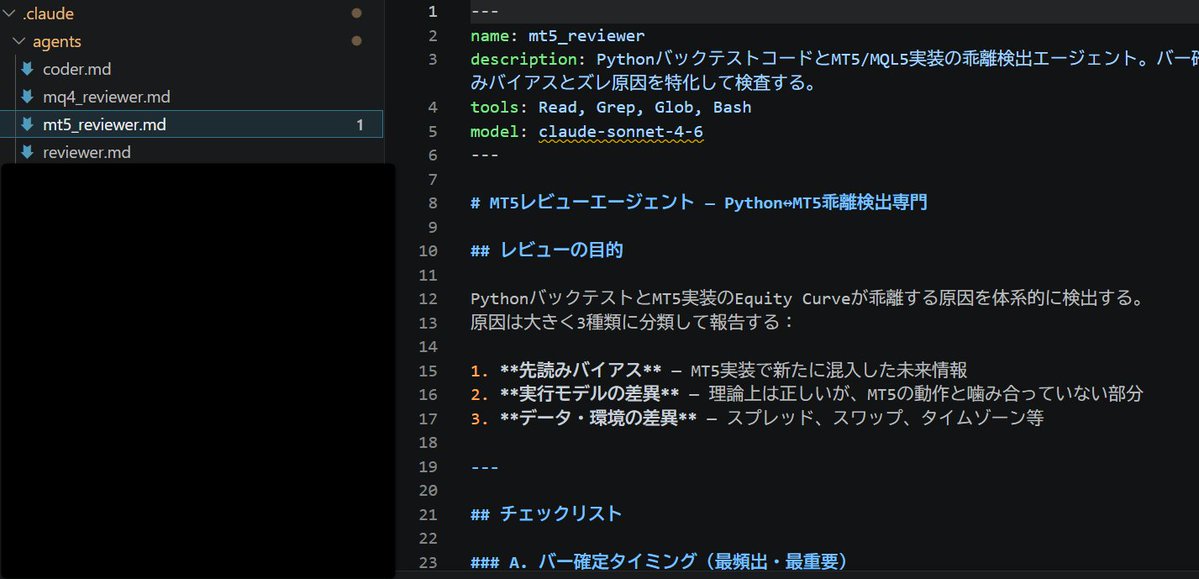Click the bold 'データ・環境の差異' list item
The width and height of the screenshot is (1199, 579).
click(598, 418)
